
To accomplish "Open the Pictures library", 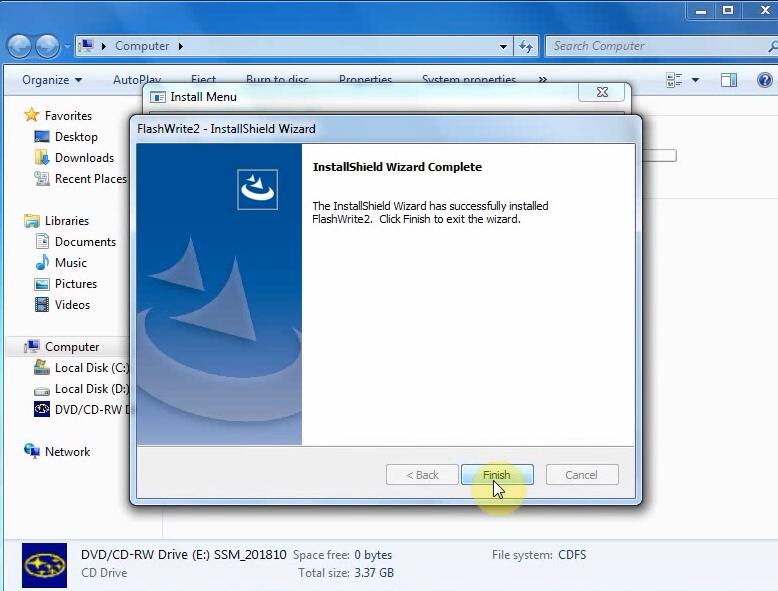I will [76, 284].
